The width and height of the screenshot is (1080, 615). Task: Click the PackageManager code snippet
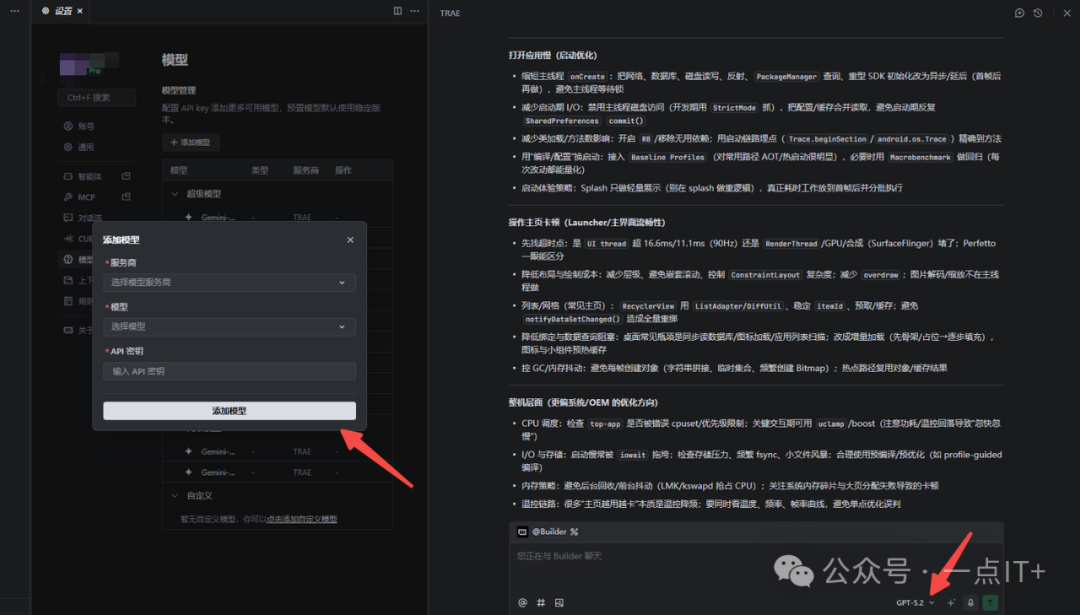pos(786,76)
